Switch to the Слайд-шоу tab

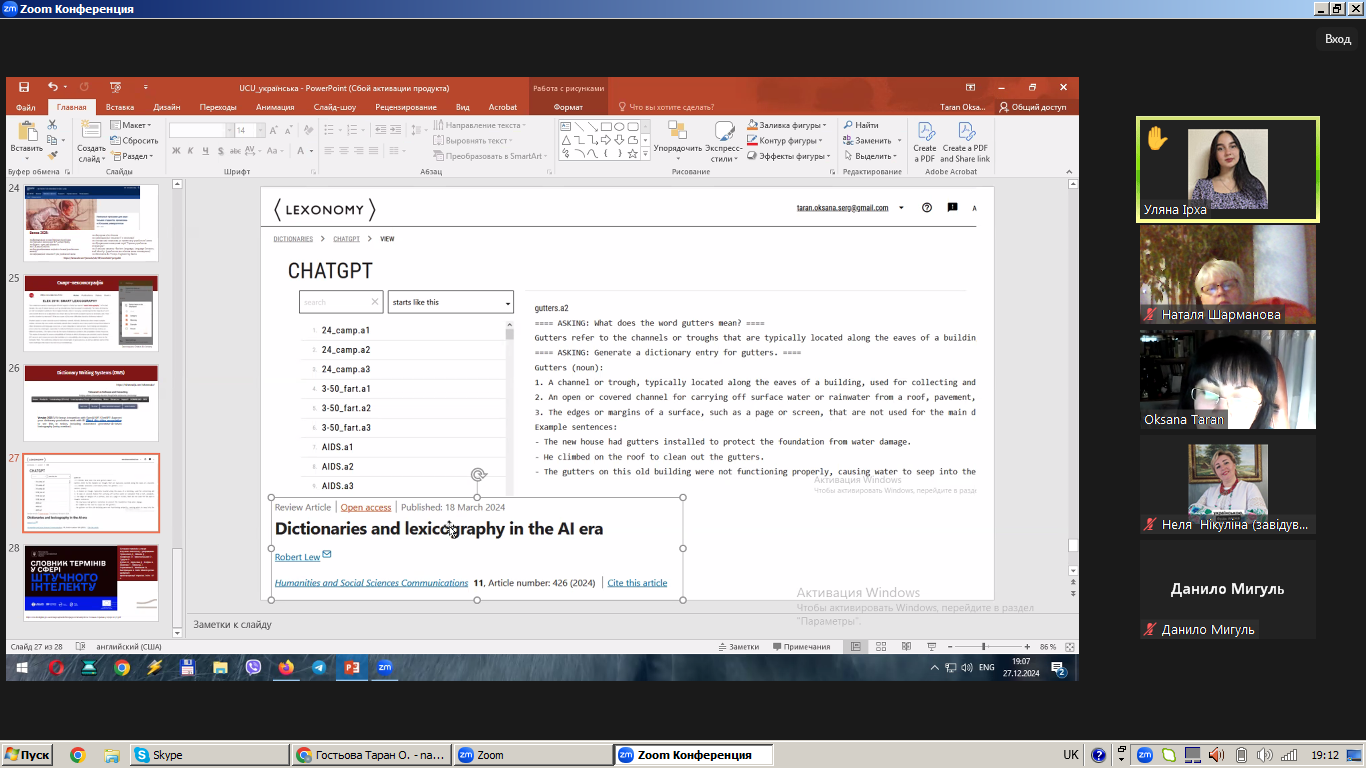tap(334, 107)
